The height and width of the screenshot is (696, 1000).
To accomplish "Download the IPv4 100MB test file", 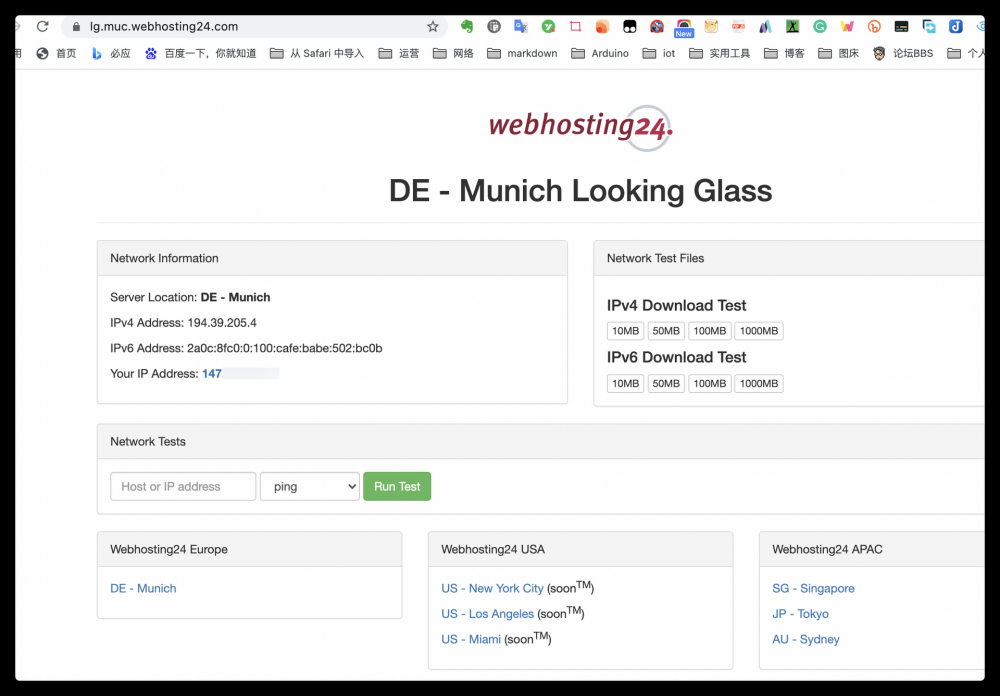I will (x=709, y=331).
